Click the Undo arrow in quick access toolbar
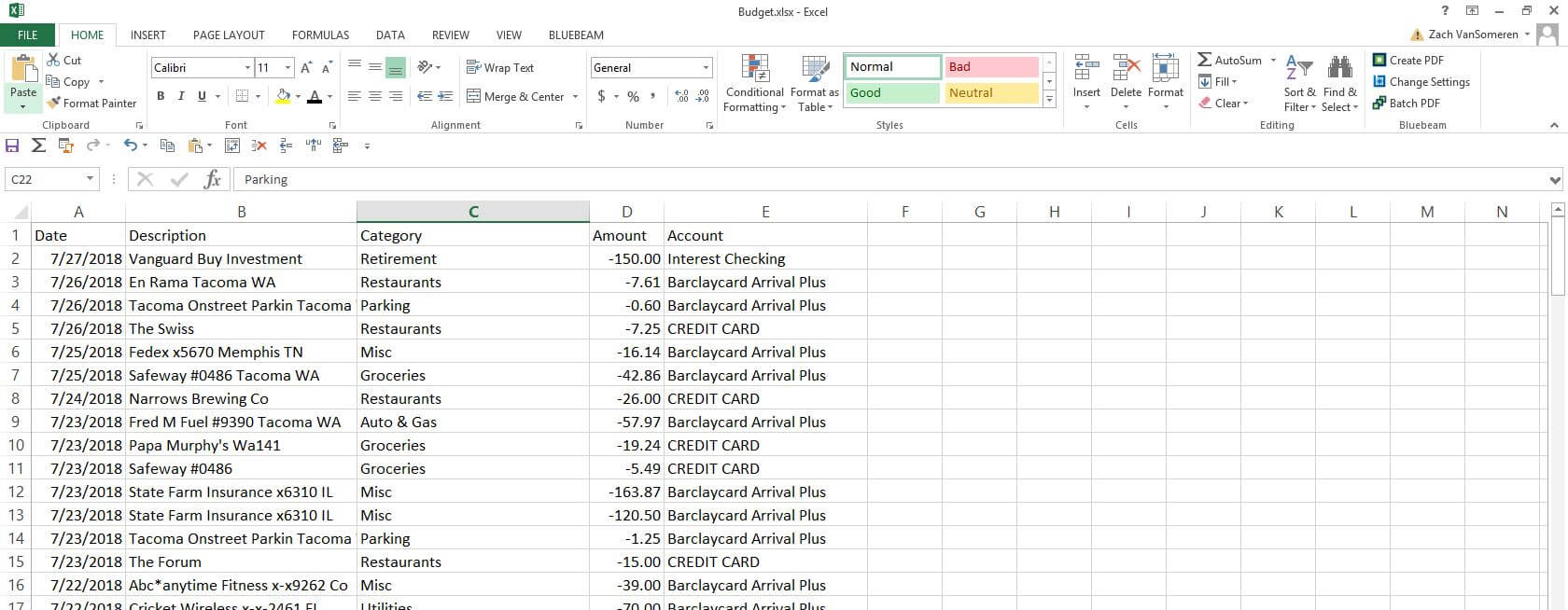The height and width of the screenshot is (610, 1568). pos(131,146)
